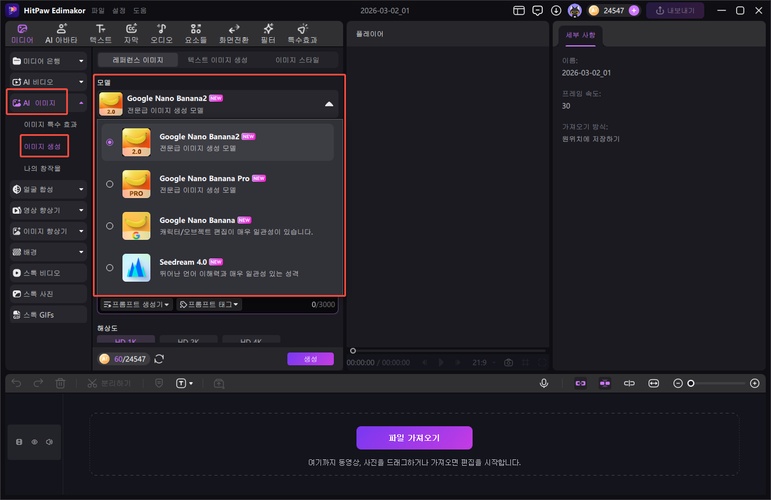Click the 파일 가져오기 import file button

(414, 438)
